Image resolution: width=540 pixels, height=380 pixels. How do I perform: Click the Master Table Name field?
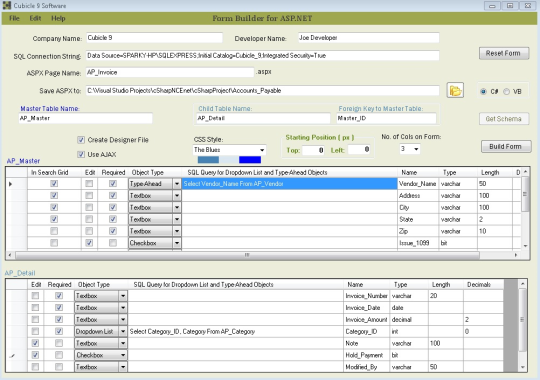click(85, 118)
